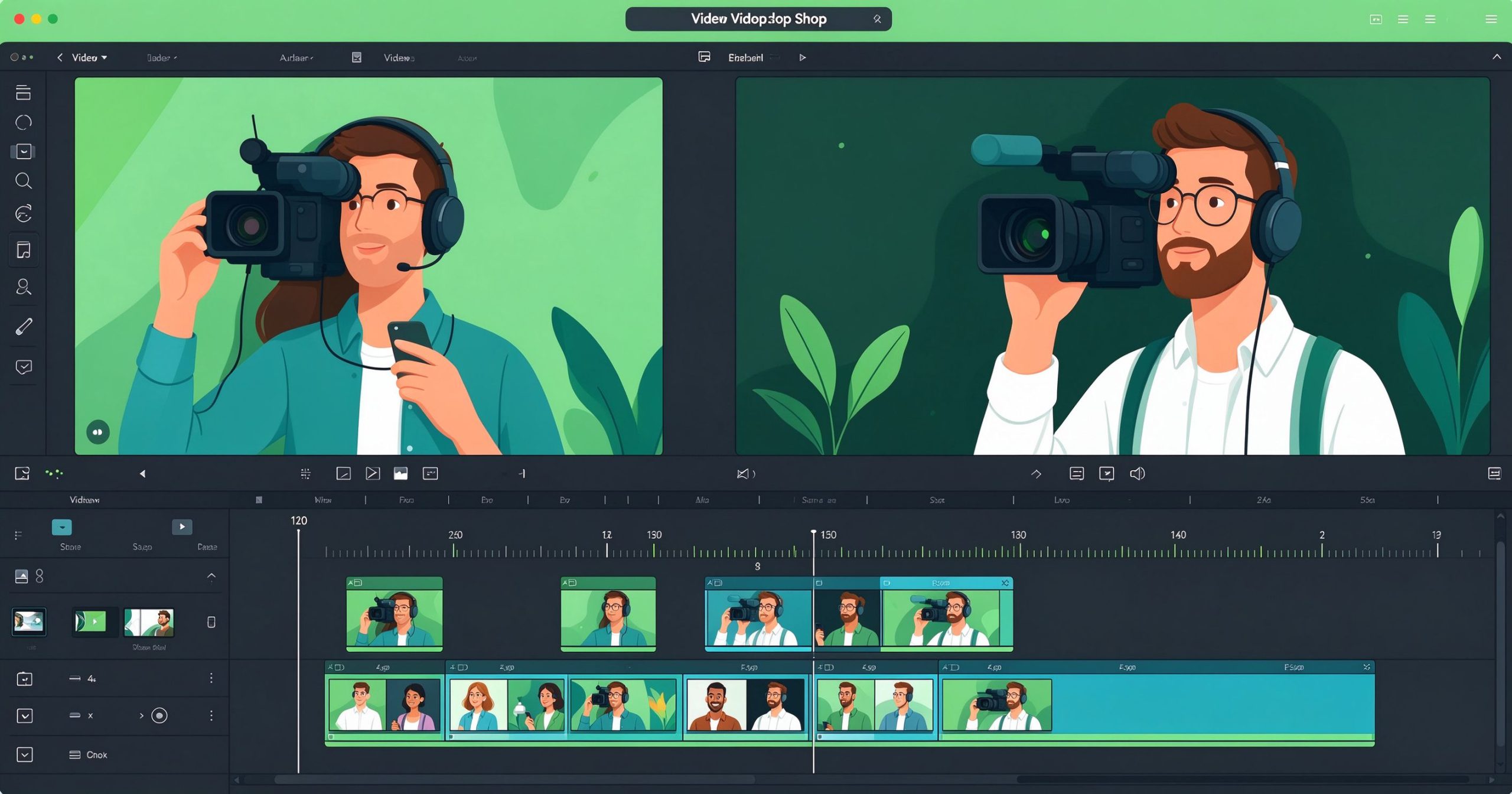This screenshot has width=1512, height=794.
Task: Select the first upper-track clip thumbnail
Action: coord(395,614)
